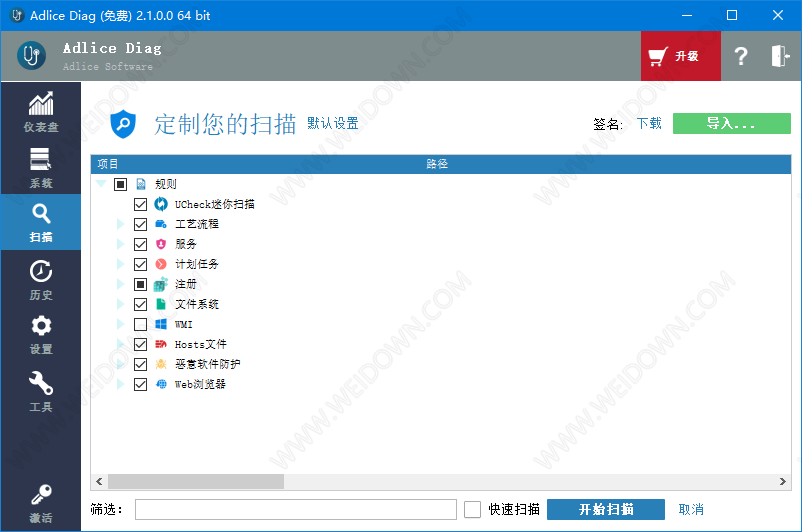
Task: Open the 设置 settings gear icon
Action: (x=41, y=326)
